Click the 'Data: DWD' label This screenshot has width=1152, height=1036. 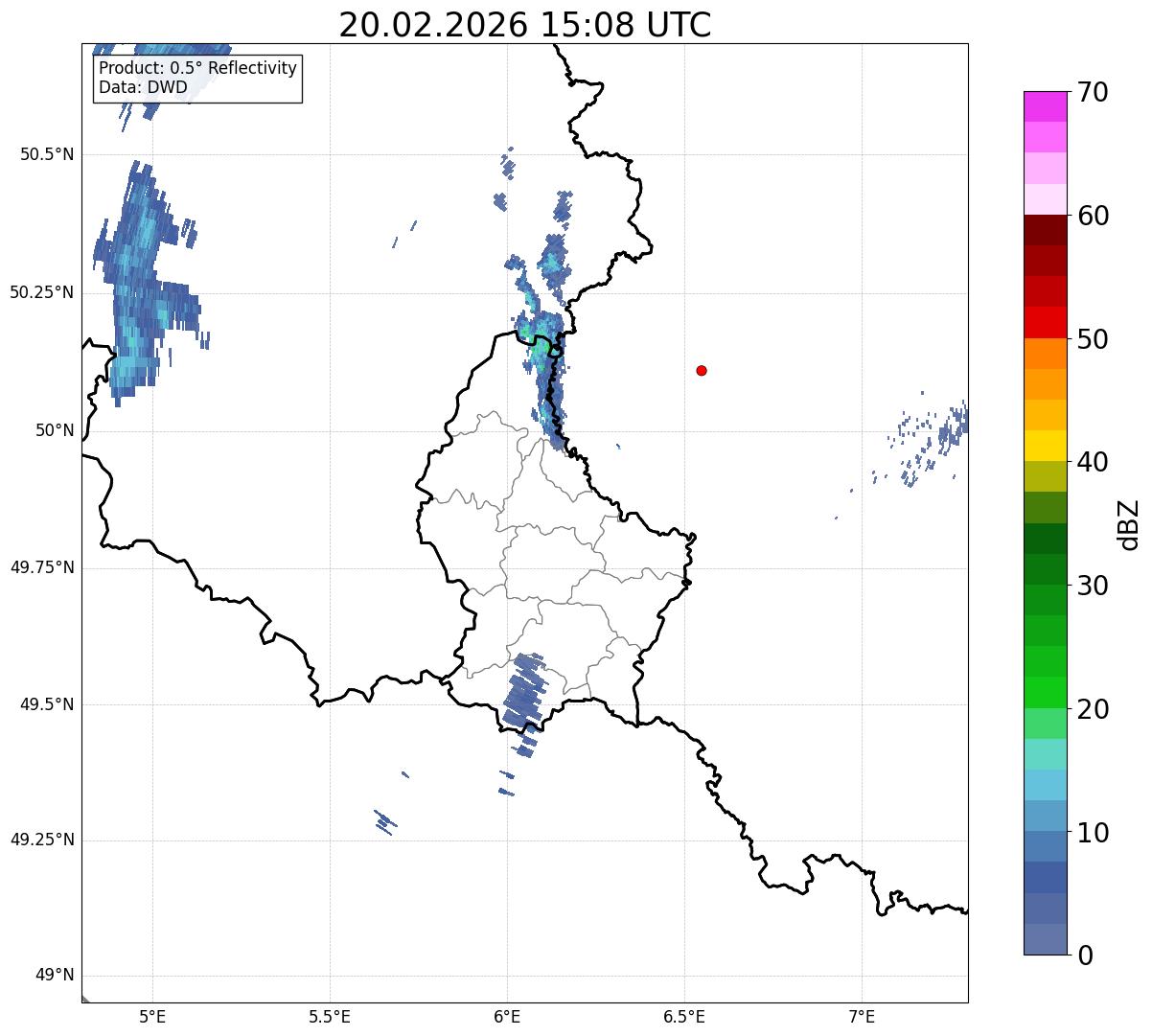click(143, 88)
